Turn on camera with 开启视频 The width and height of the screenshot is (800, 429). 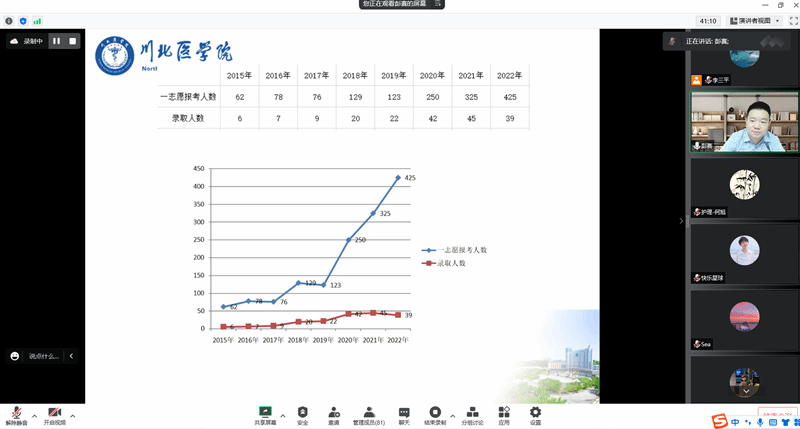point(54,414)
